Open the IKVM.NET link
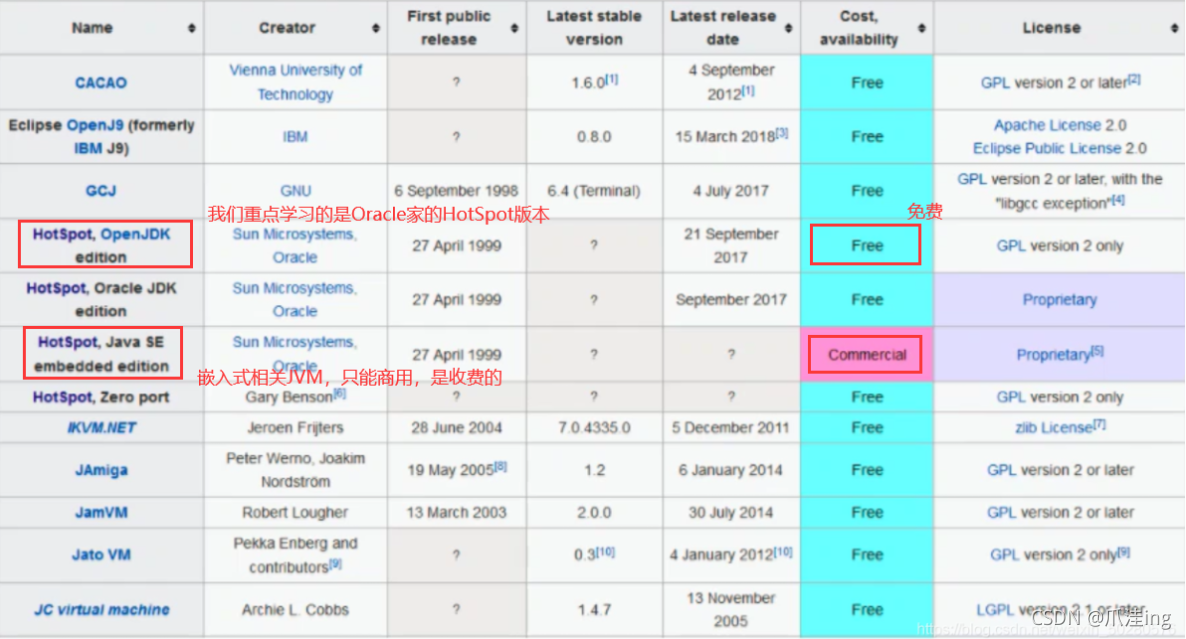 (x=101, y=427)
